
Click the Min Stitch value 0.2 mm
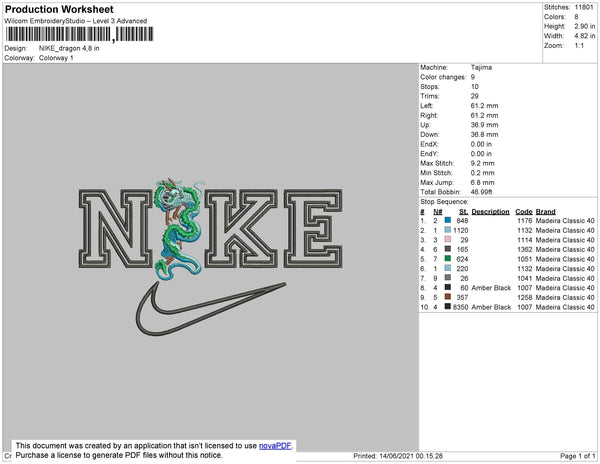[x=482, y=173]
